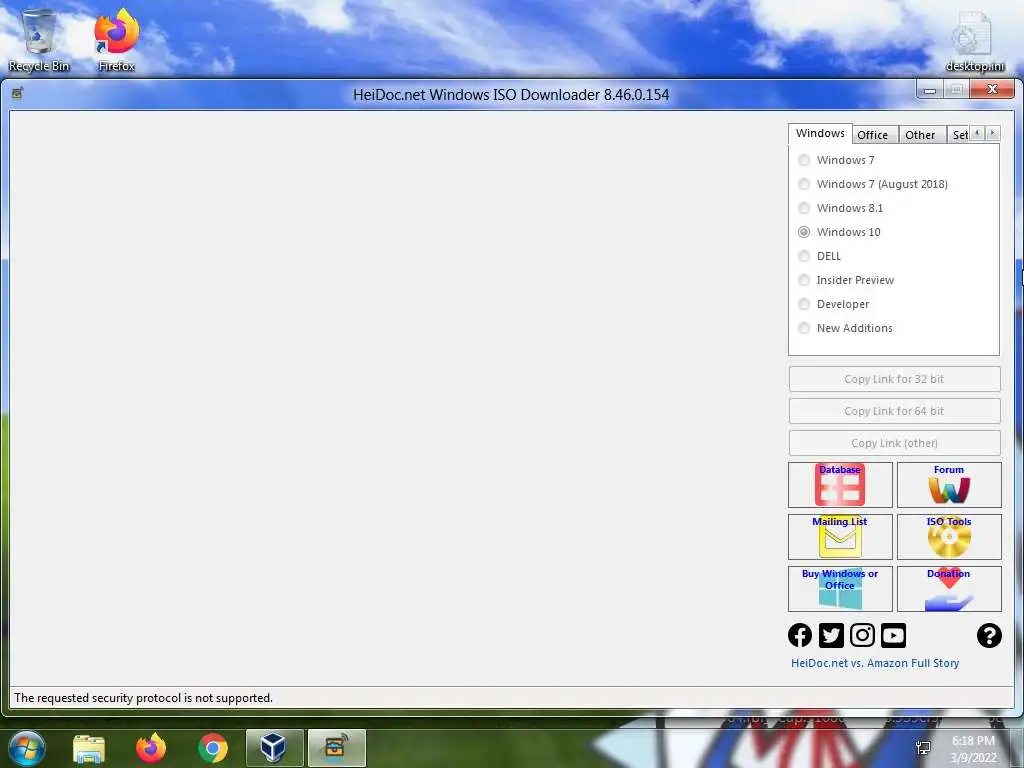Switch to the partially visible Set tab
Screen dimensions: 1024x768
(959, 135)
